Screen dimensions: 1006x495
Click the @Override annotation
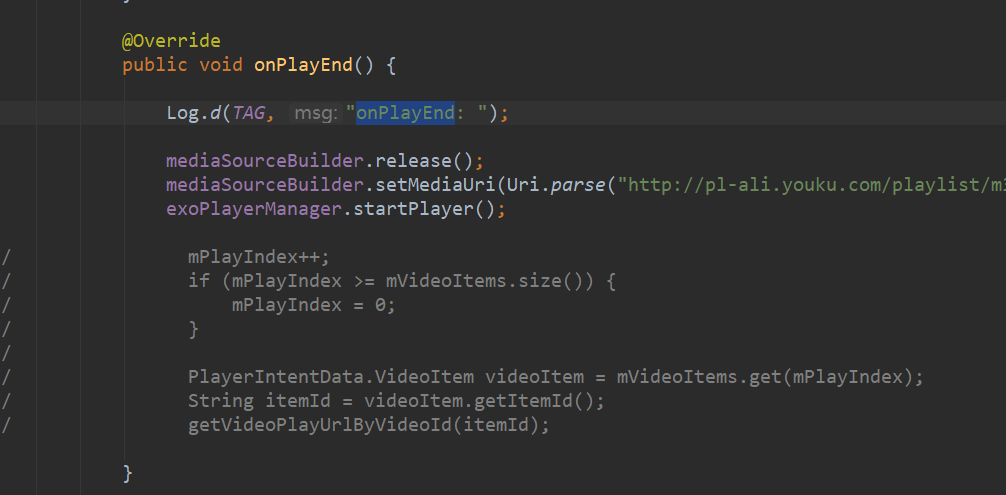tap(171, 41)
